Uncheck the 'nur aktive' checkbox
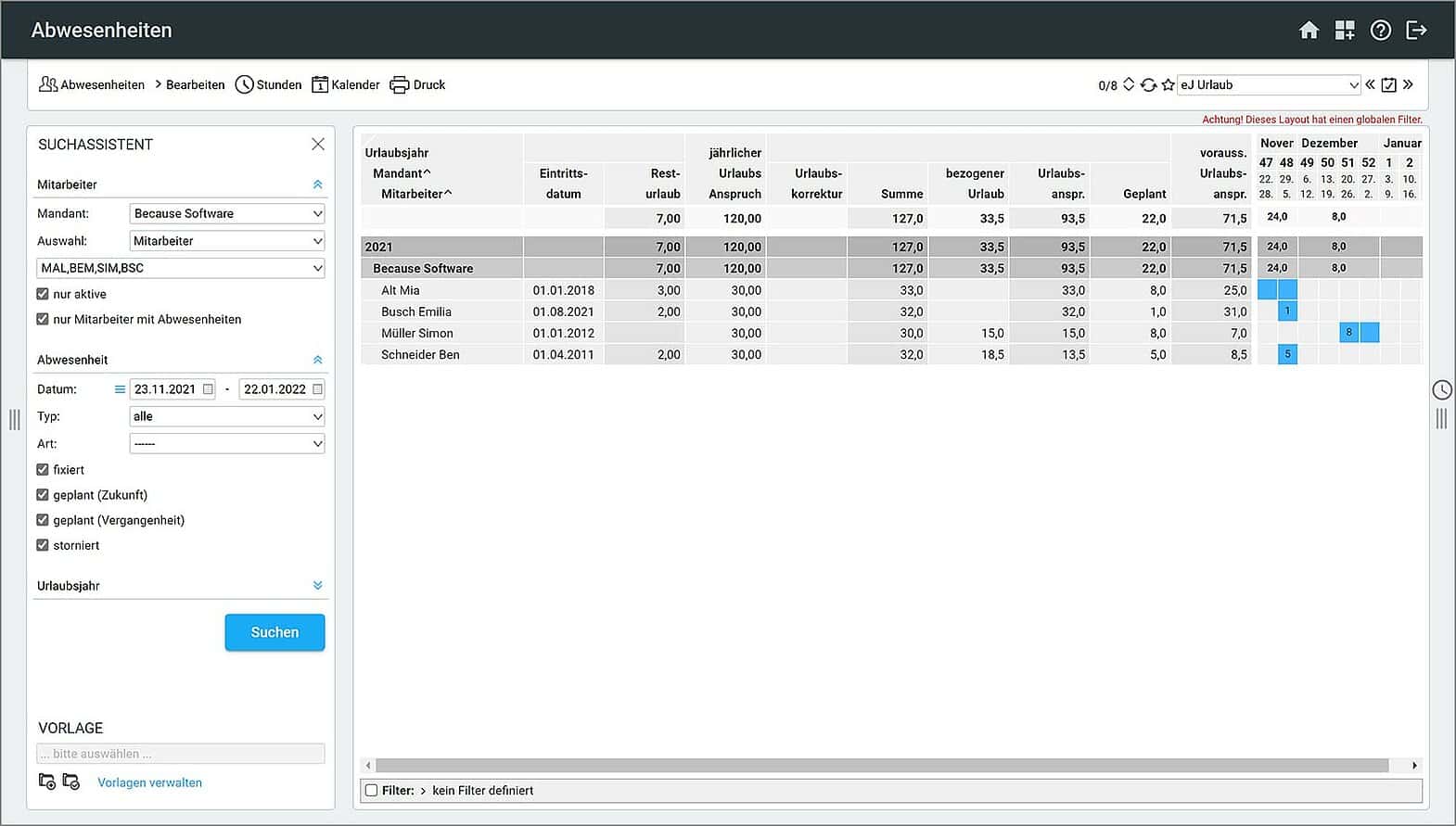1456x826 pixels. (x=43, y=294)
